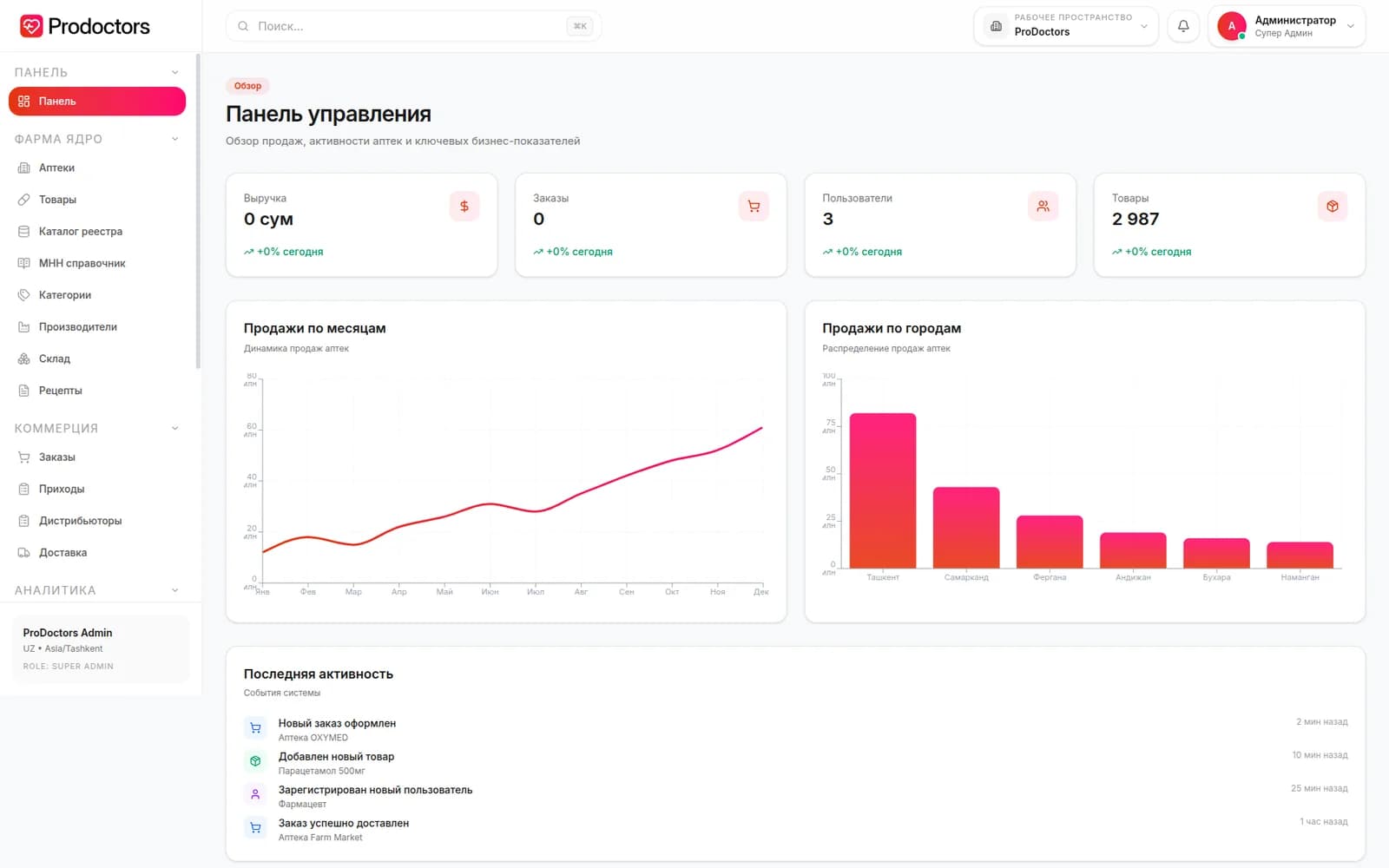The image size is (1389, 868).
Task: Click the revenue dollar icon
Action: (x=464, y=207)
